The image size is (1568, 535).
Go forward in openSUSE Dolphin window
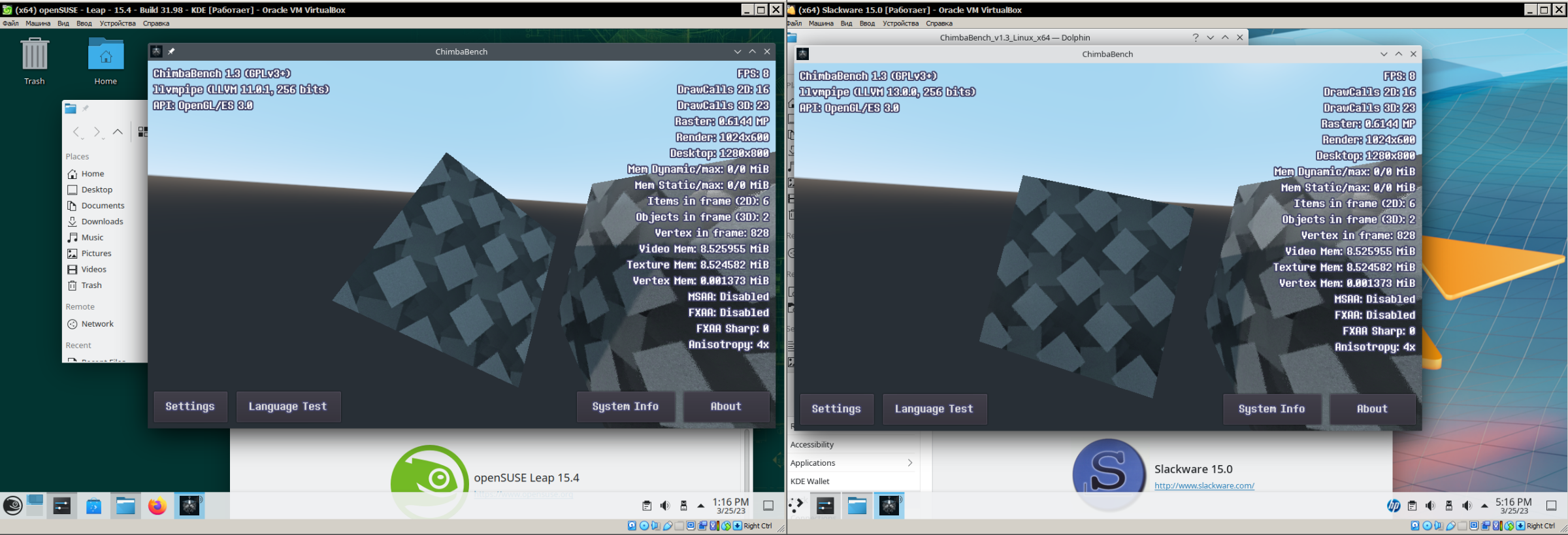pyautogui.click(x=97, y=132)
